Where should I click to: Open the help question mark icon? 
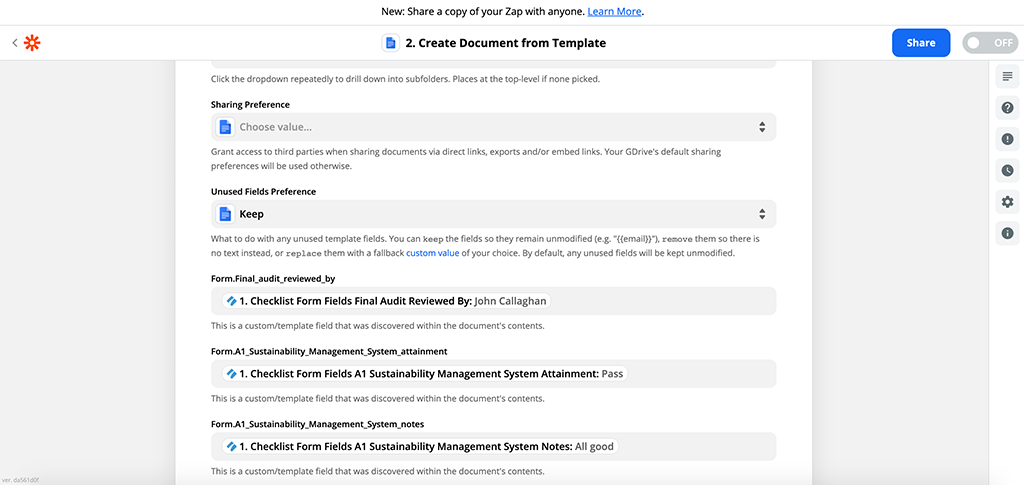(1007, 108)
